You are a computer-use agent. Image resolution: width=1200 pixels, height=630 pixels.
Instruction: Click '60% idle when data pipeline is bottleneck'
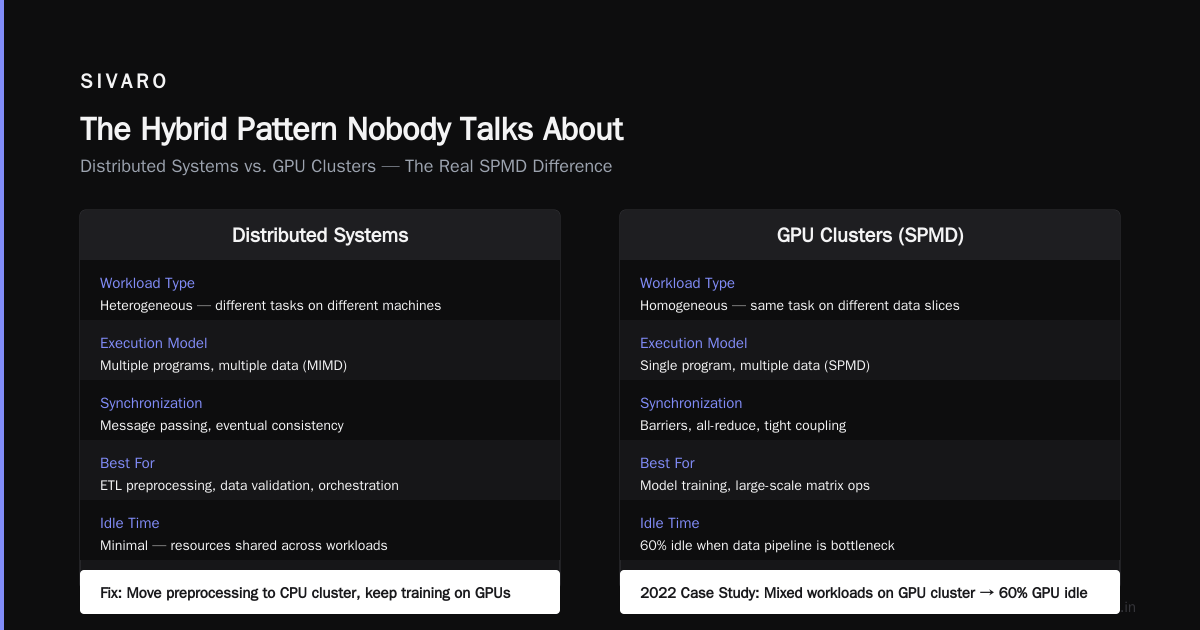tap(767, 545)
